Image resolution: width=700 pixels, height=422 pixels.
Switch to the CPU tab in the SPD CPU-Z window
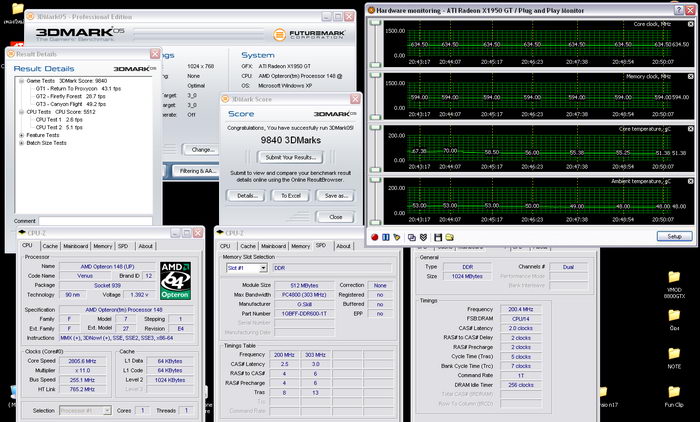(x=225, y=246)
